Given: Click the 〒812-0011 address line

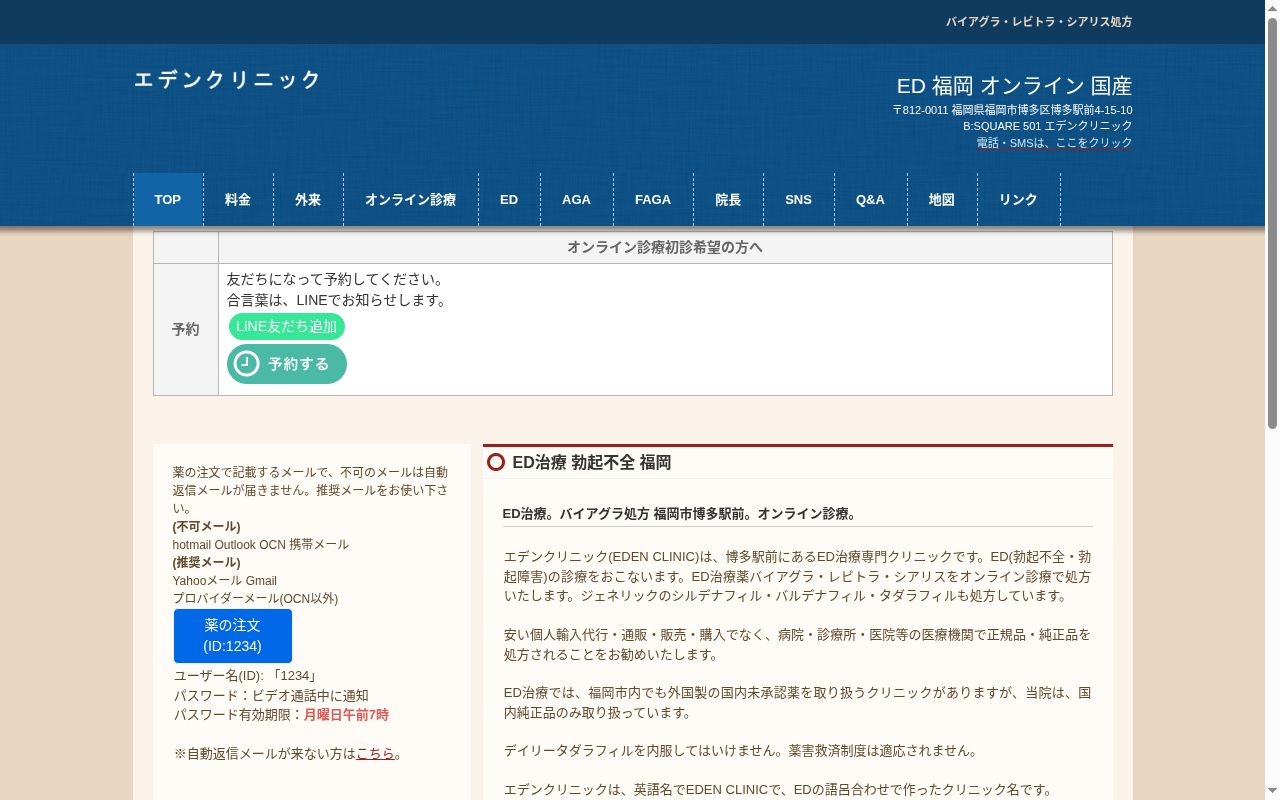Looking at the screenshot, I should click(x=1012, y=110).
